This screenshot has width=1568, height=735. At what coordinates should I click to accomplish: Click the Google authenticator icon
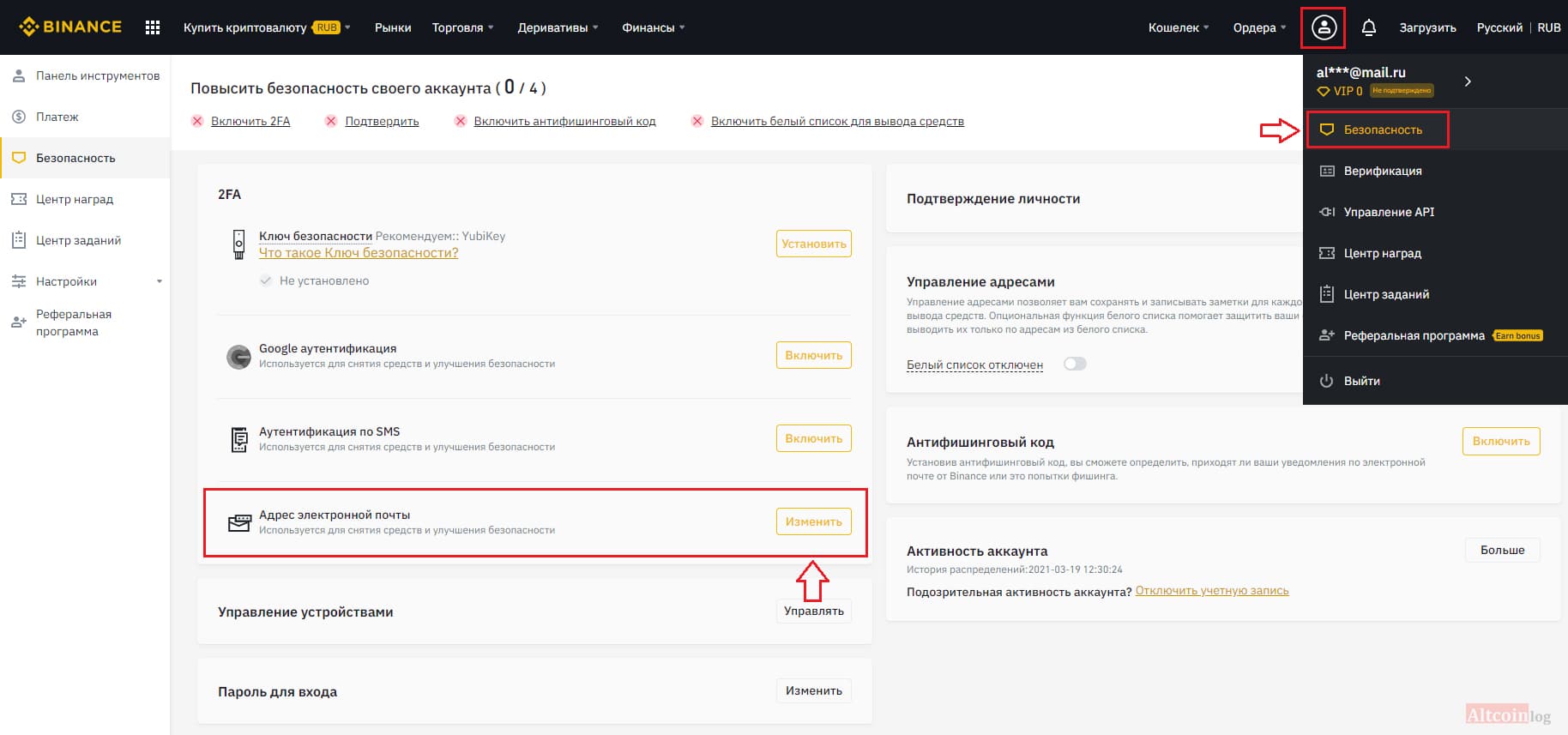(238, 356)
